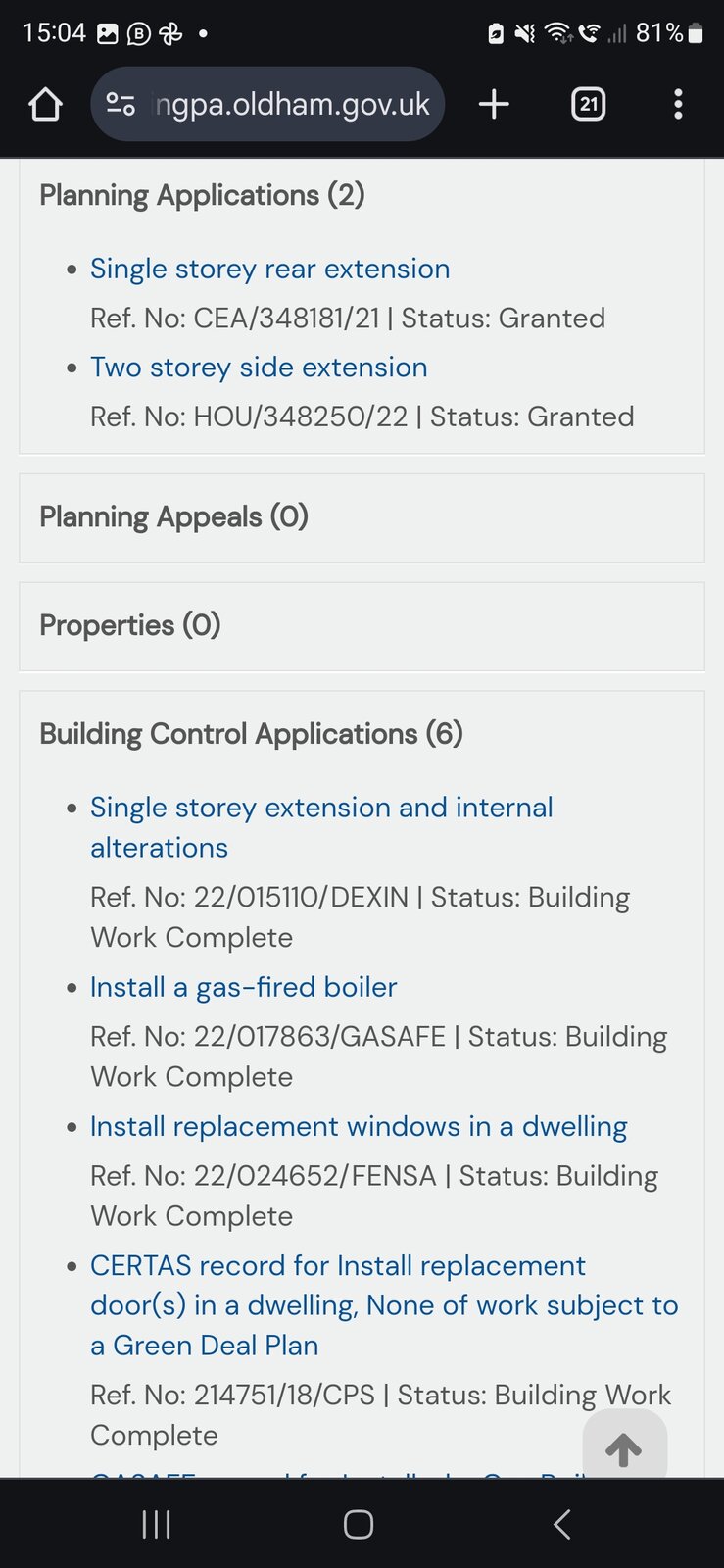Image resolution: width=724 pixels, height=1568 pixels.
Task: Open Two storey side extension application
Action: click(259, 367)
